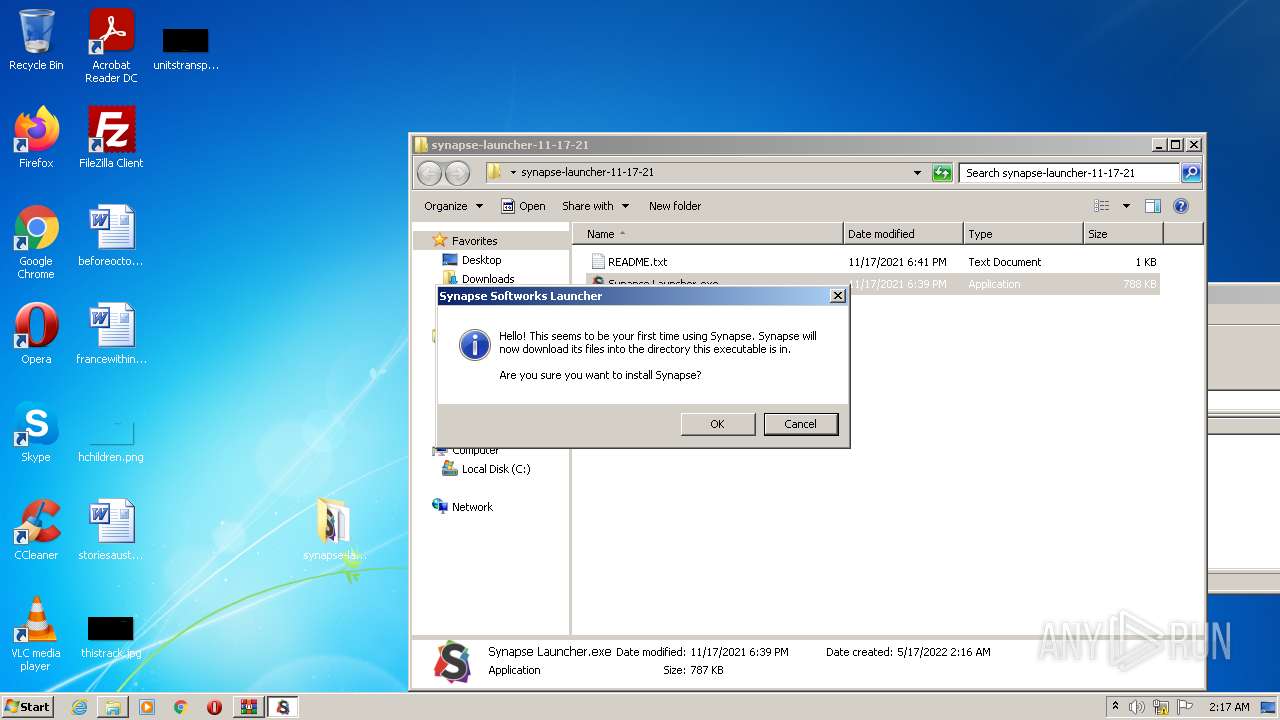
Task: Cancel the Synapse install dialog
Action: 800,424
